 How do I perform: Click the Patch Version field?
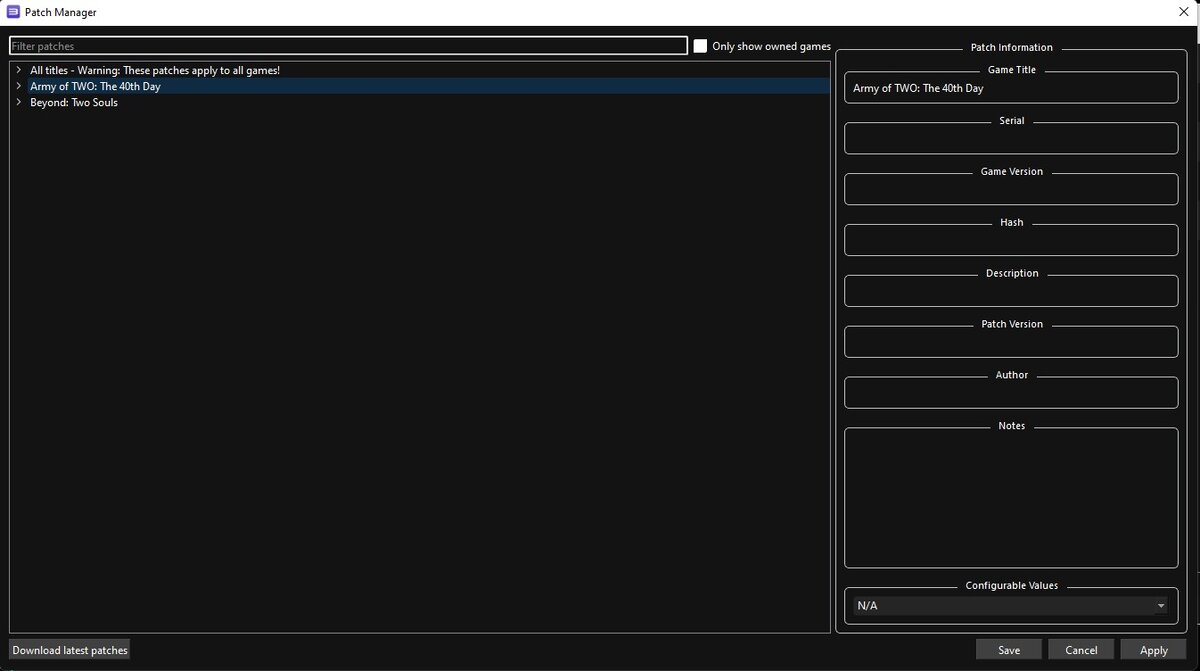1011,342
